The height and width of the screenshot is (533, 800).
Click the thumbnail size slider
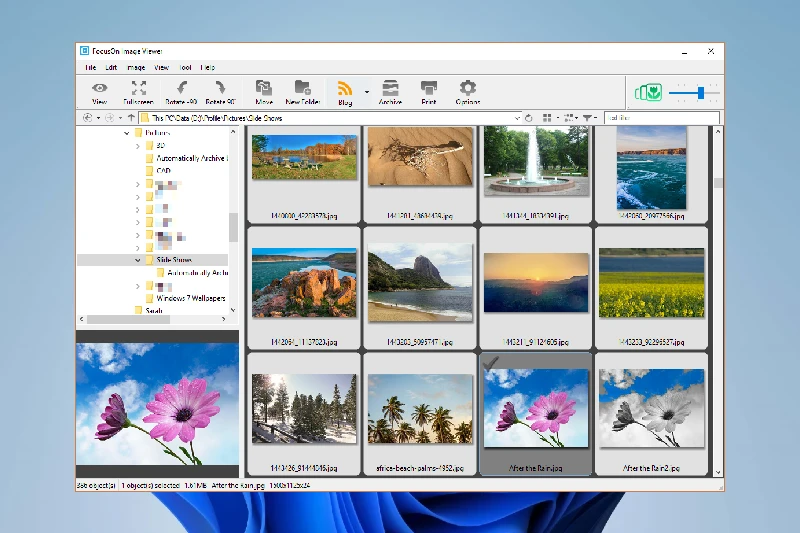click(x=701, y=92)
